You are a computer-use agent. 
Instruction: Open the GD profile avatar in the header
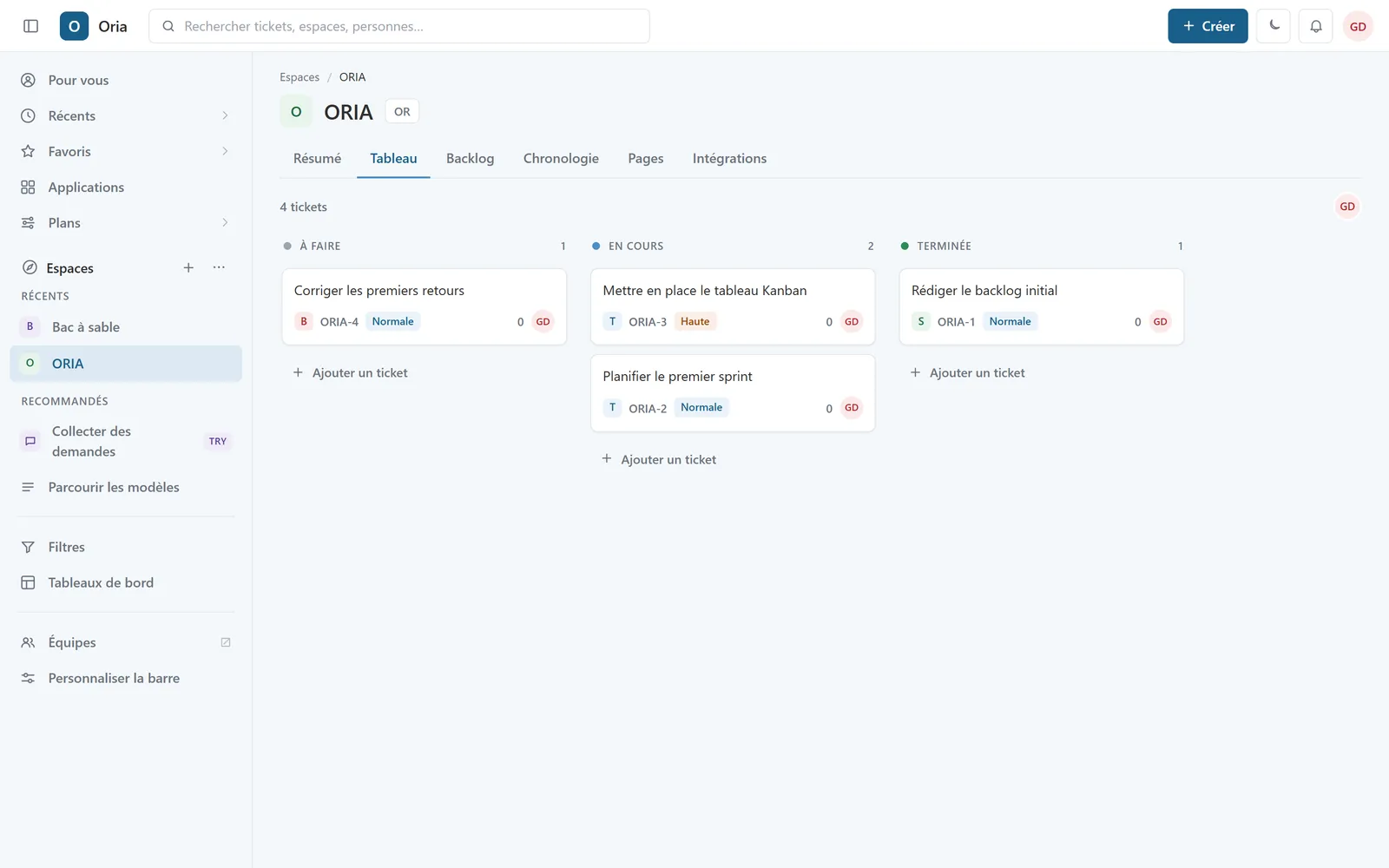pyautogui.click(x=1358, y=26)
